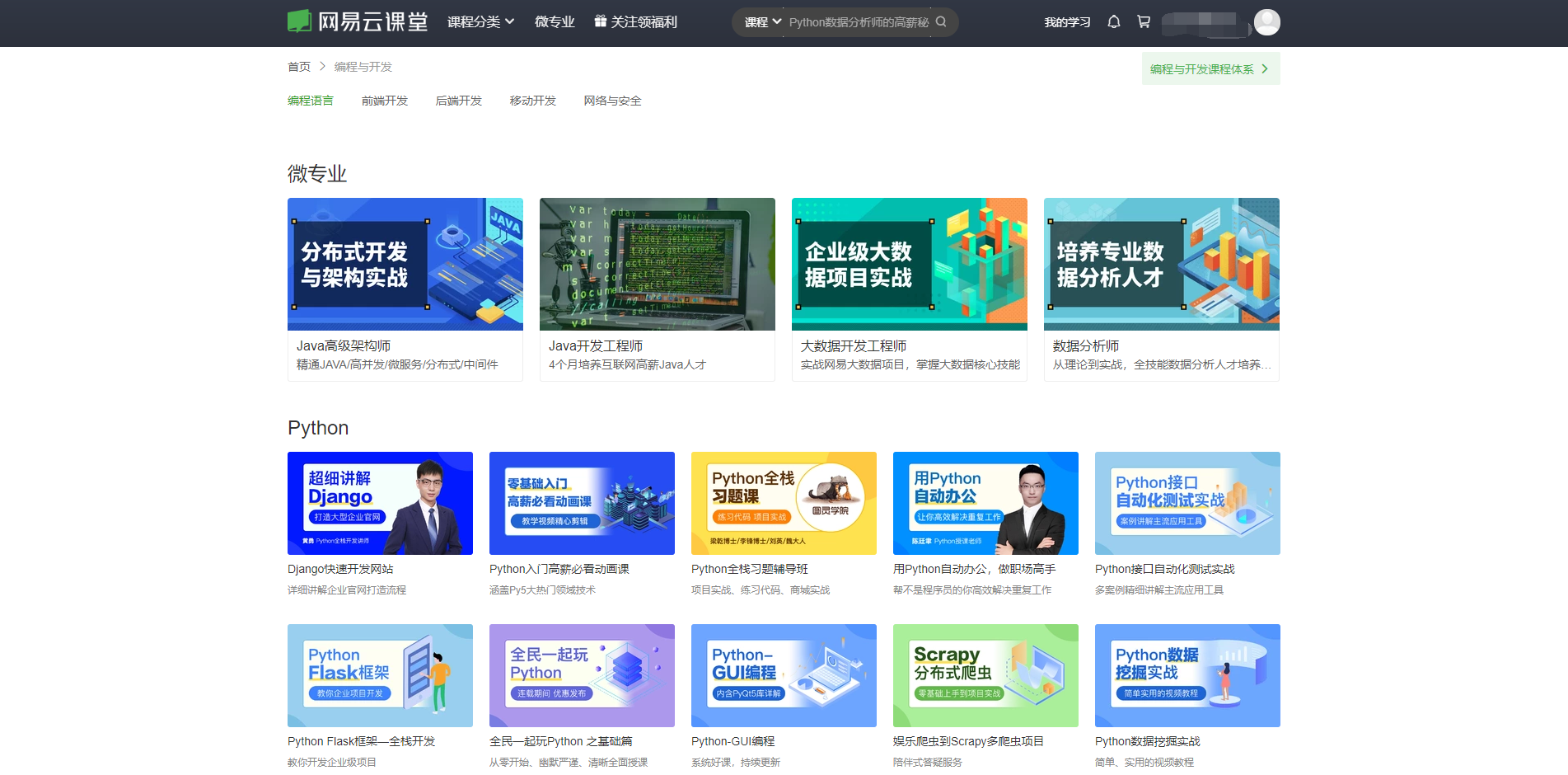The image size is (1568, 775).
Task: Click the gift icon next to 关注领福利
Action: 601,21
